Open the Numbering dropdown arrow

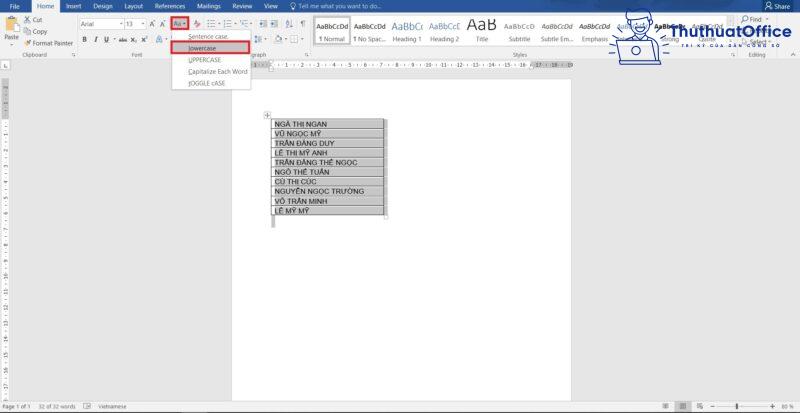pyautogui.click(x=235, y=24)
